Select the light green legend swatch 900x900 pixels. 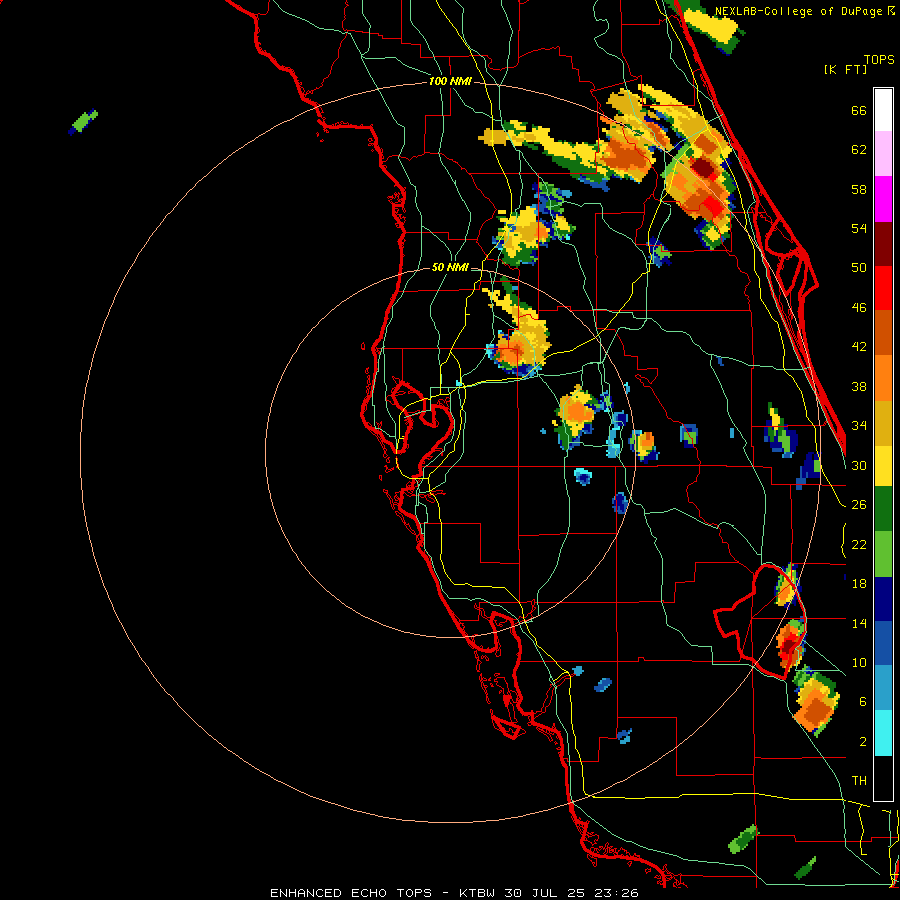click(883, 554)
